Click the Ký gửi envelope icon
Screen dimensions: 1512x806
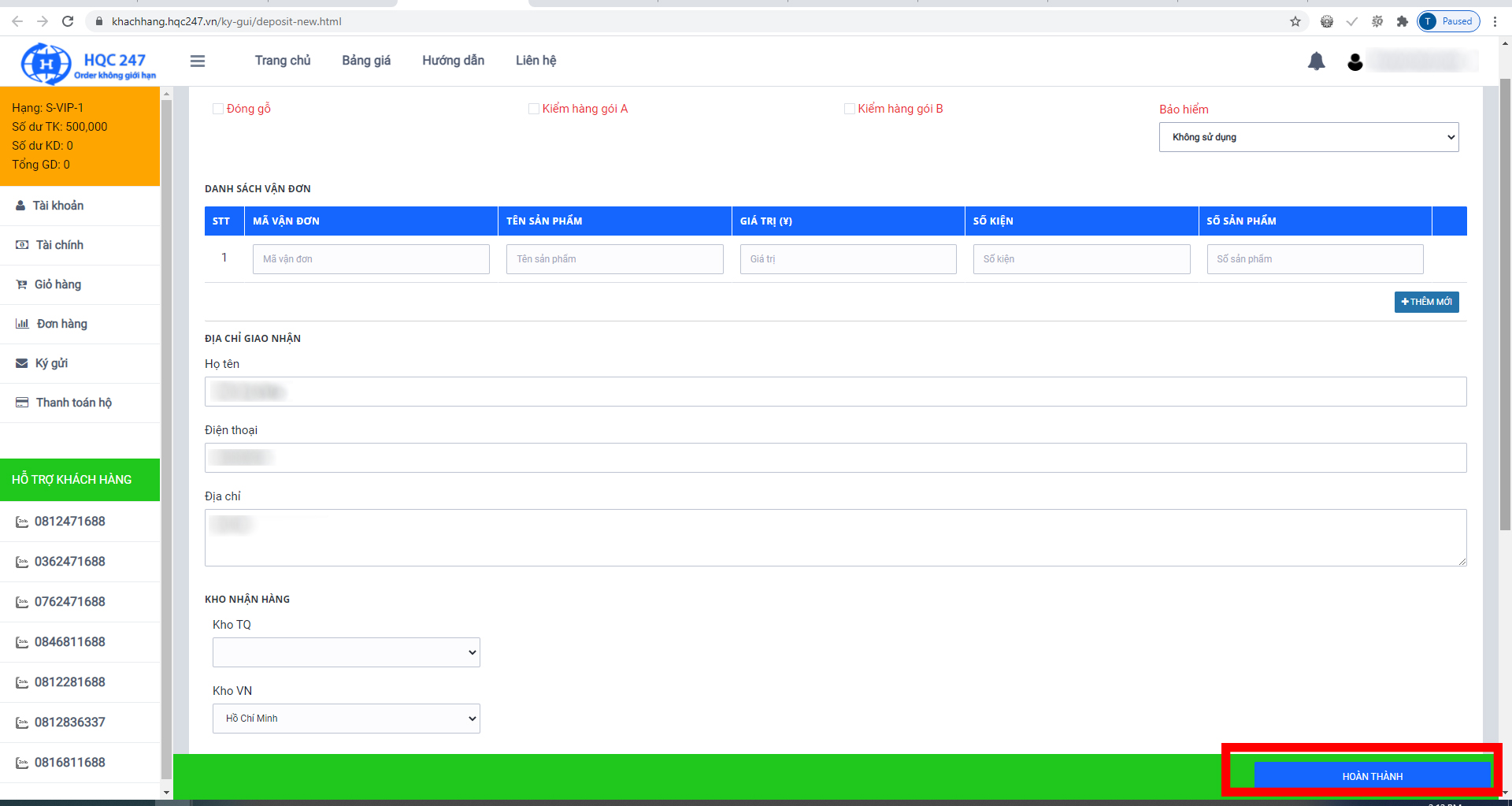[22, 363]
